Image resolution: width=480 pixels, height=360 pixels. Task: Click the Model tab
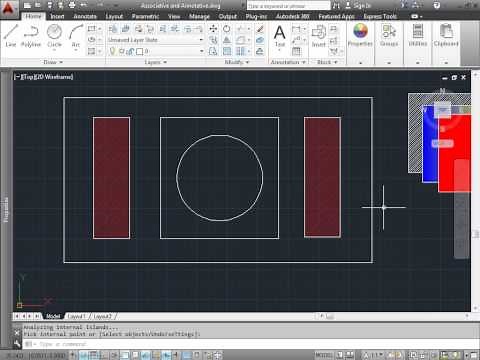click(53, 316)
